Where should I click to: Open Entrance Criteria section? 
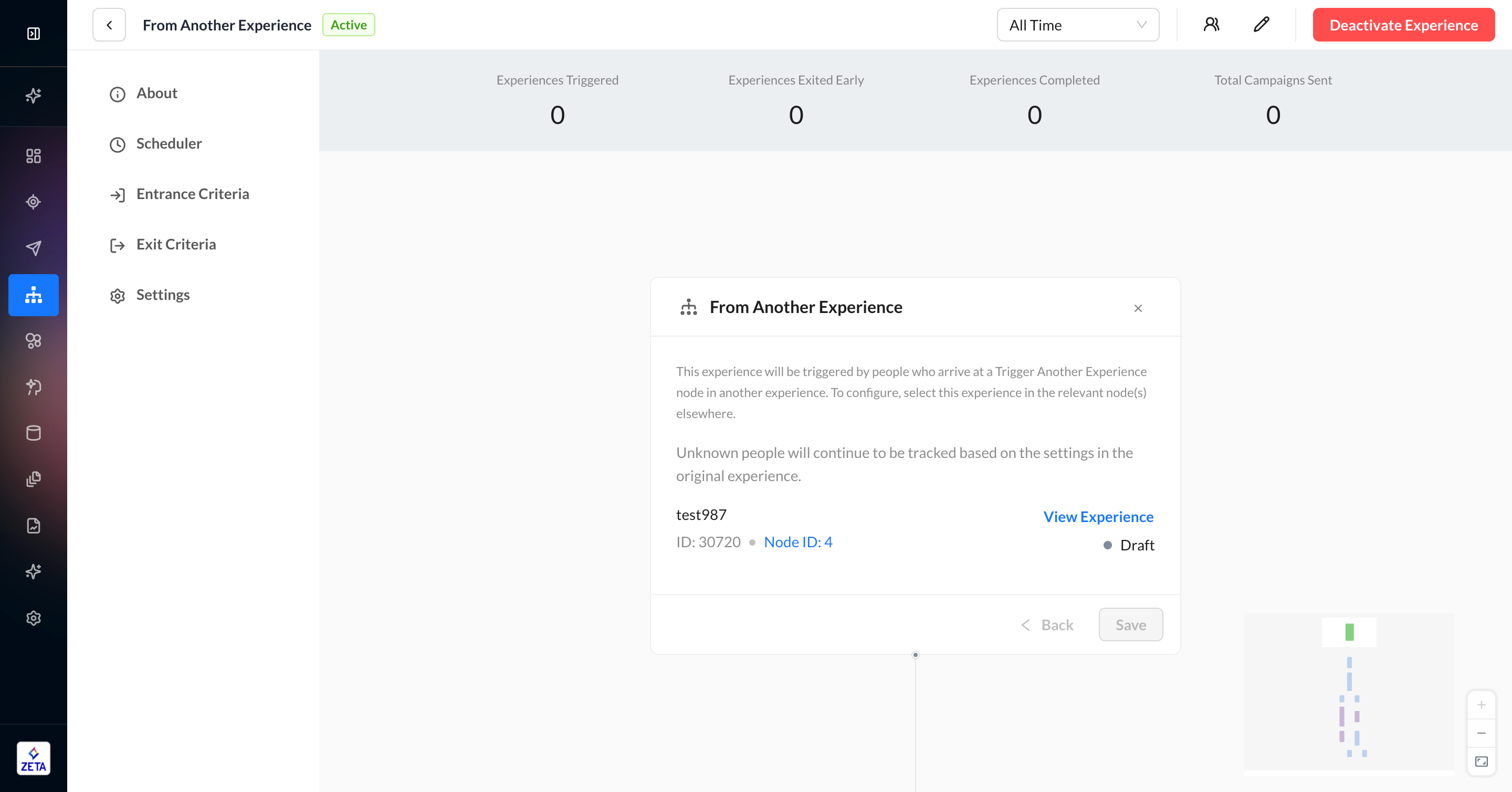point(192,194)
